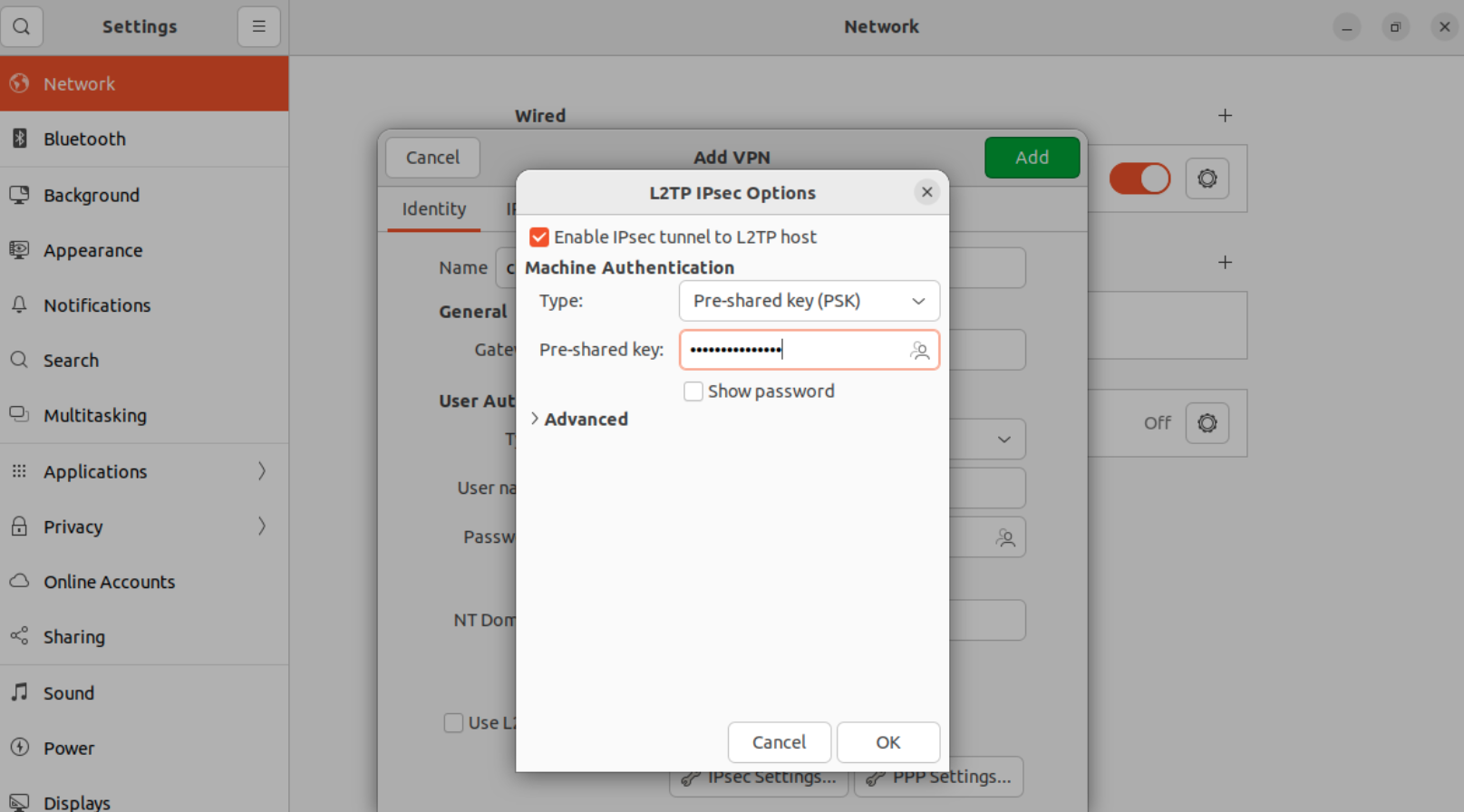Turn off the wired connection switch

click(1139, 179)
